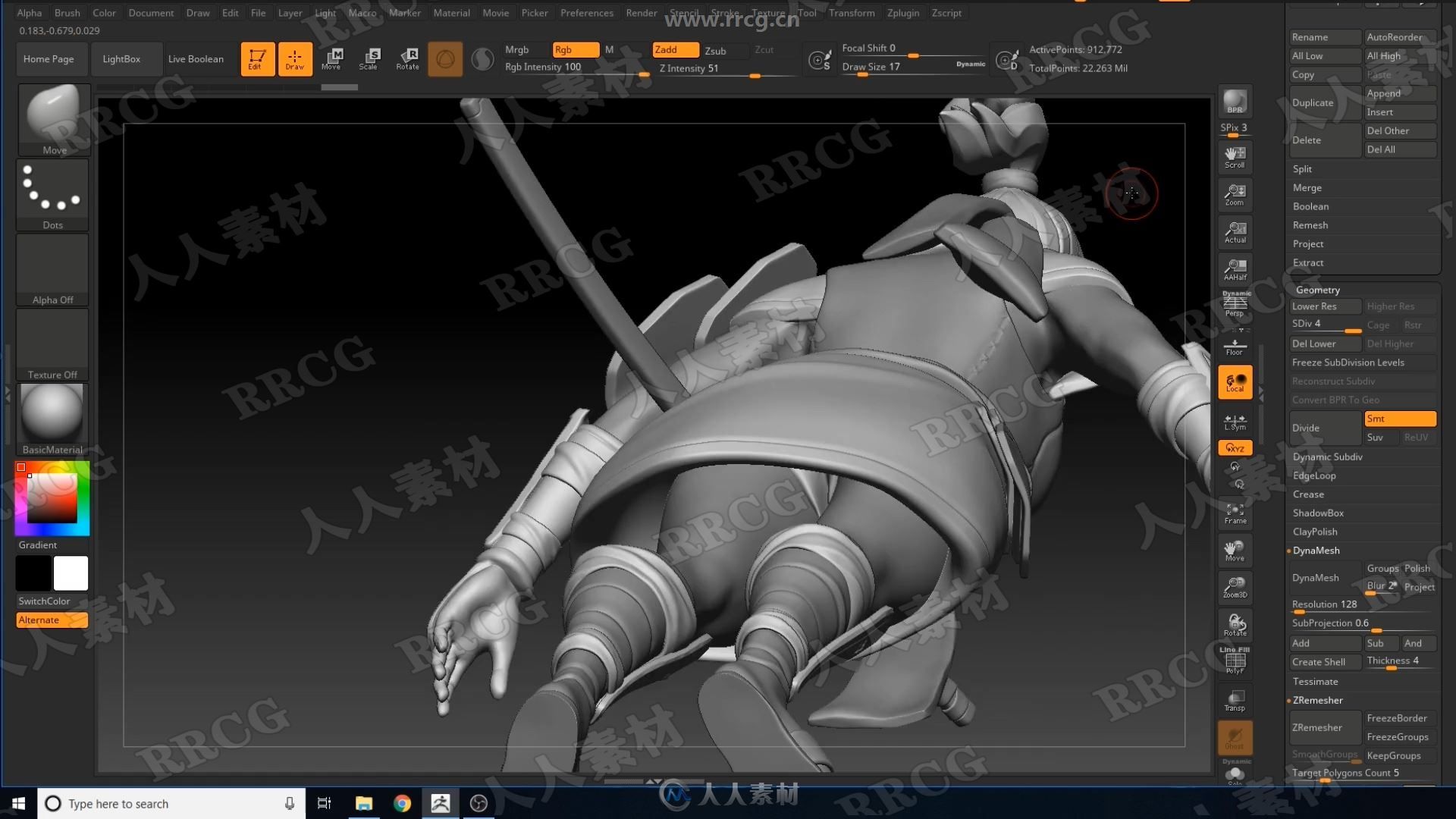Expand the ClayPolish section

1315,532
